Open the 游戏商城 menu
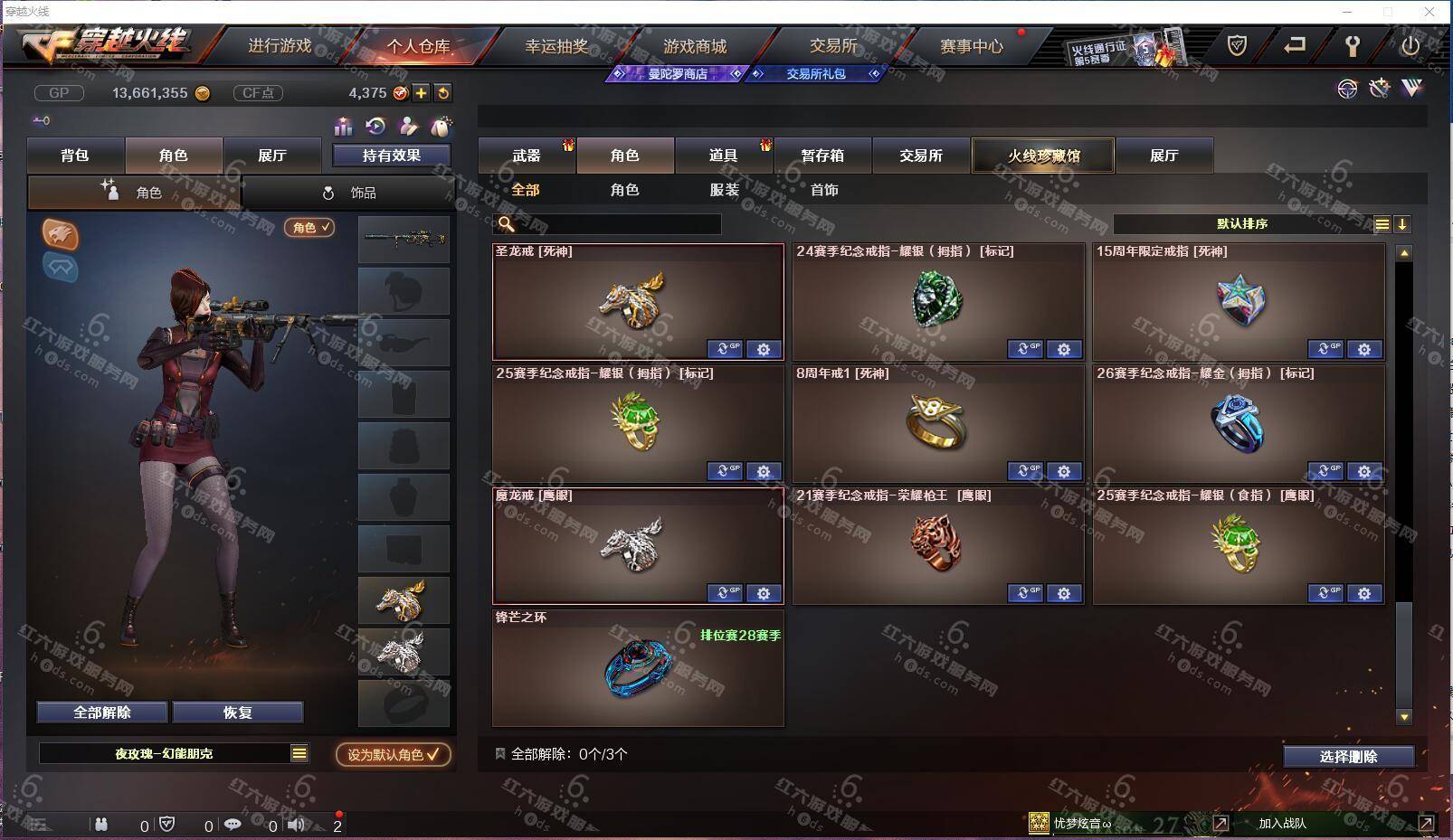This screenshot has height=840, width=1453. tap(695, 46)
